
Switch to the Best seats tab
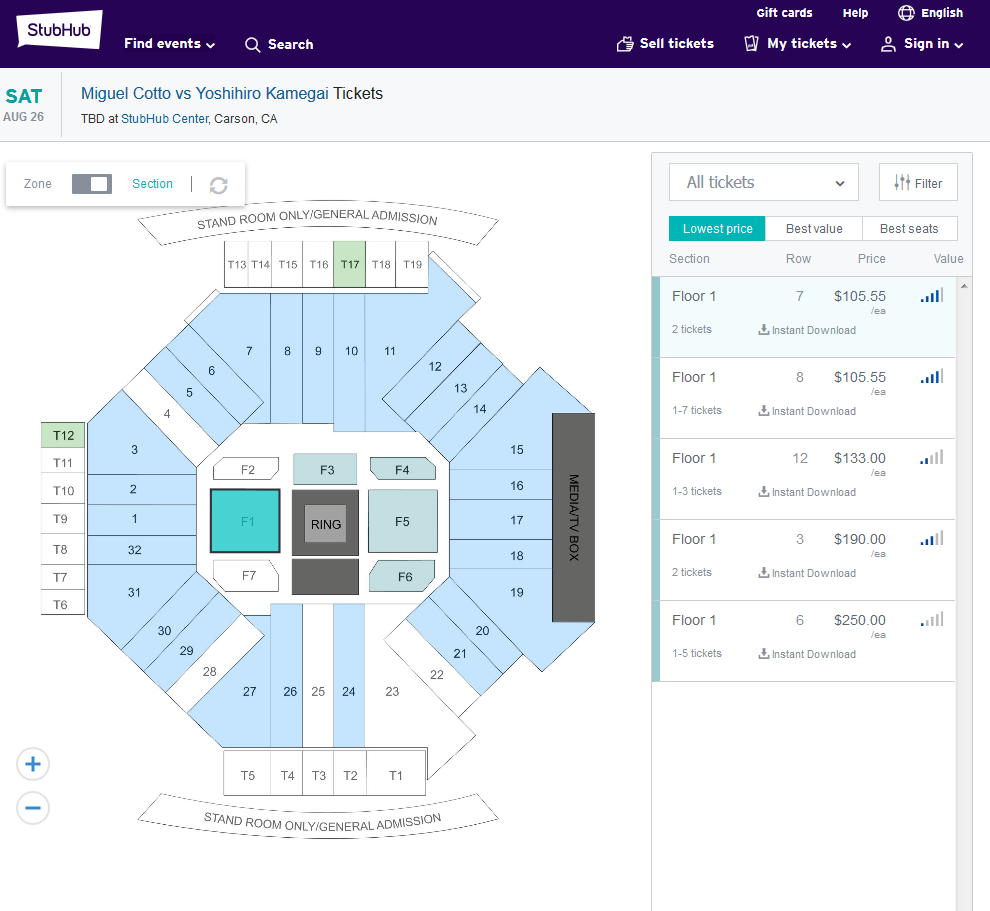click(909, 229)
